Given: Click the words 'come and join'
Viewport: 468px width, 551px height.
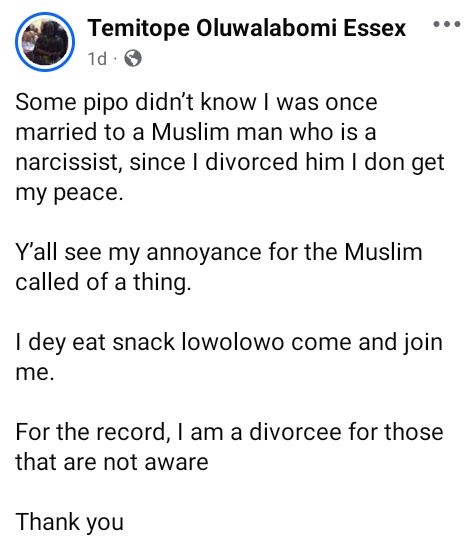Looking at the screenshot, I should pos(366,342).
